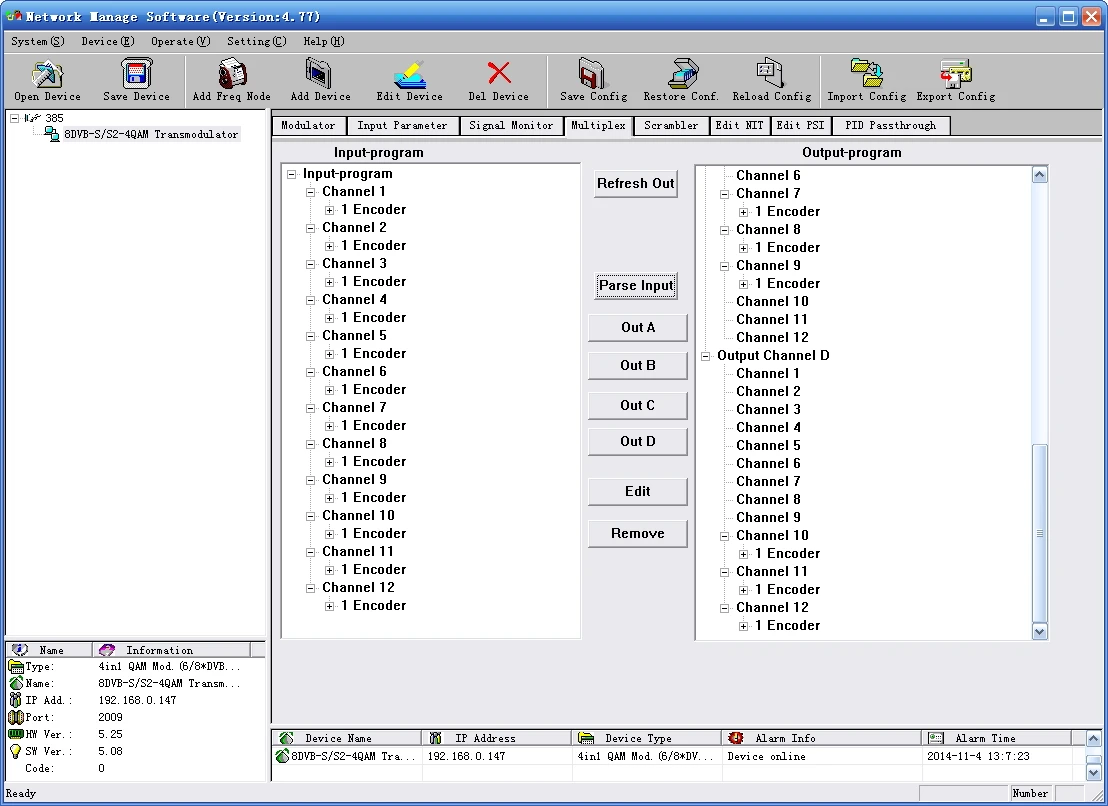The width and height of the screenshot is (1108, 806).
Task: Select the Add Freq Node icon
Action: click(x=231, y=75)
